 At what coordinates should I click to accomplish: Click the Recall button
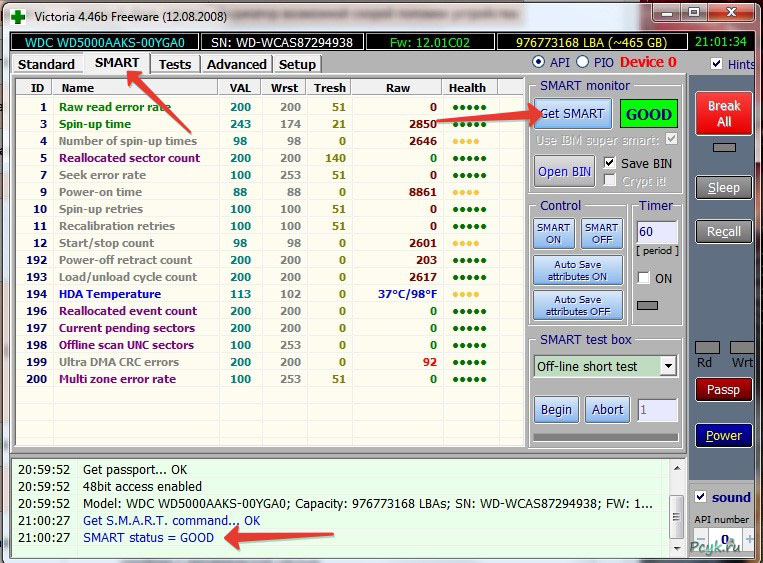pos(724,231)
